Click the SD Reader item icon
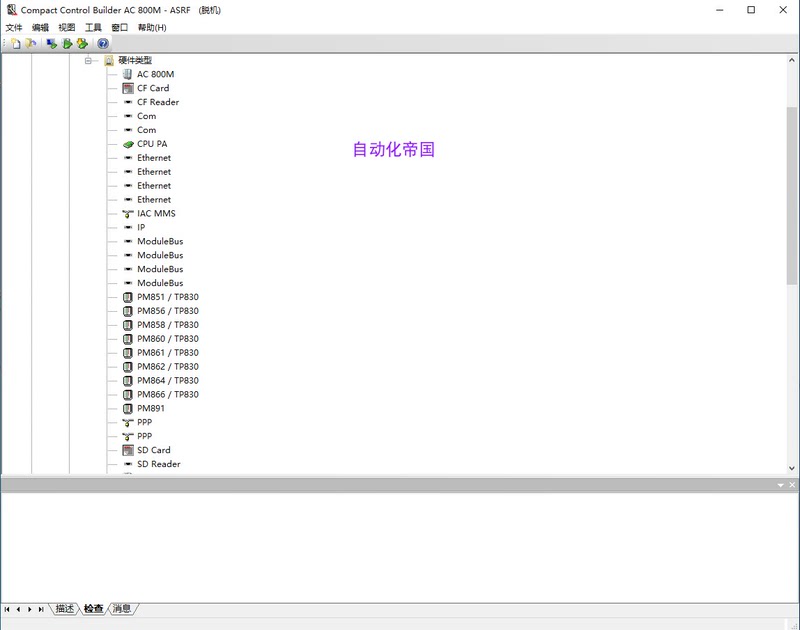 pos(128,464)
